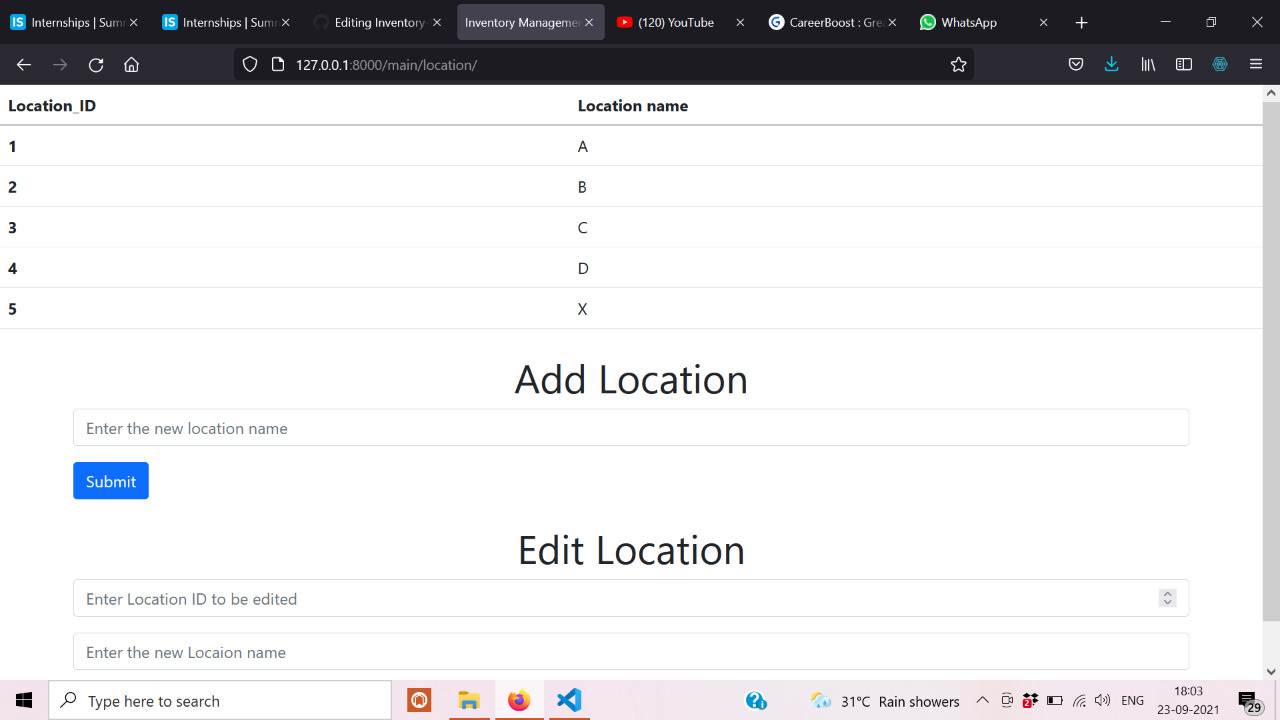
Task: Click the Location ID stepper arrows
Action: (1167, 597)
